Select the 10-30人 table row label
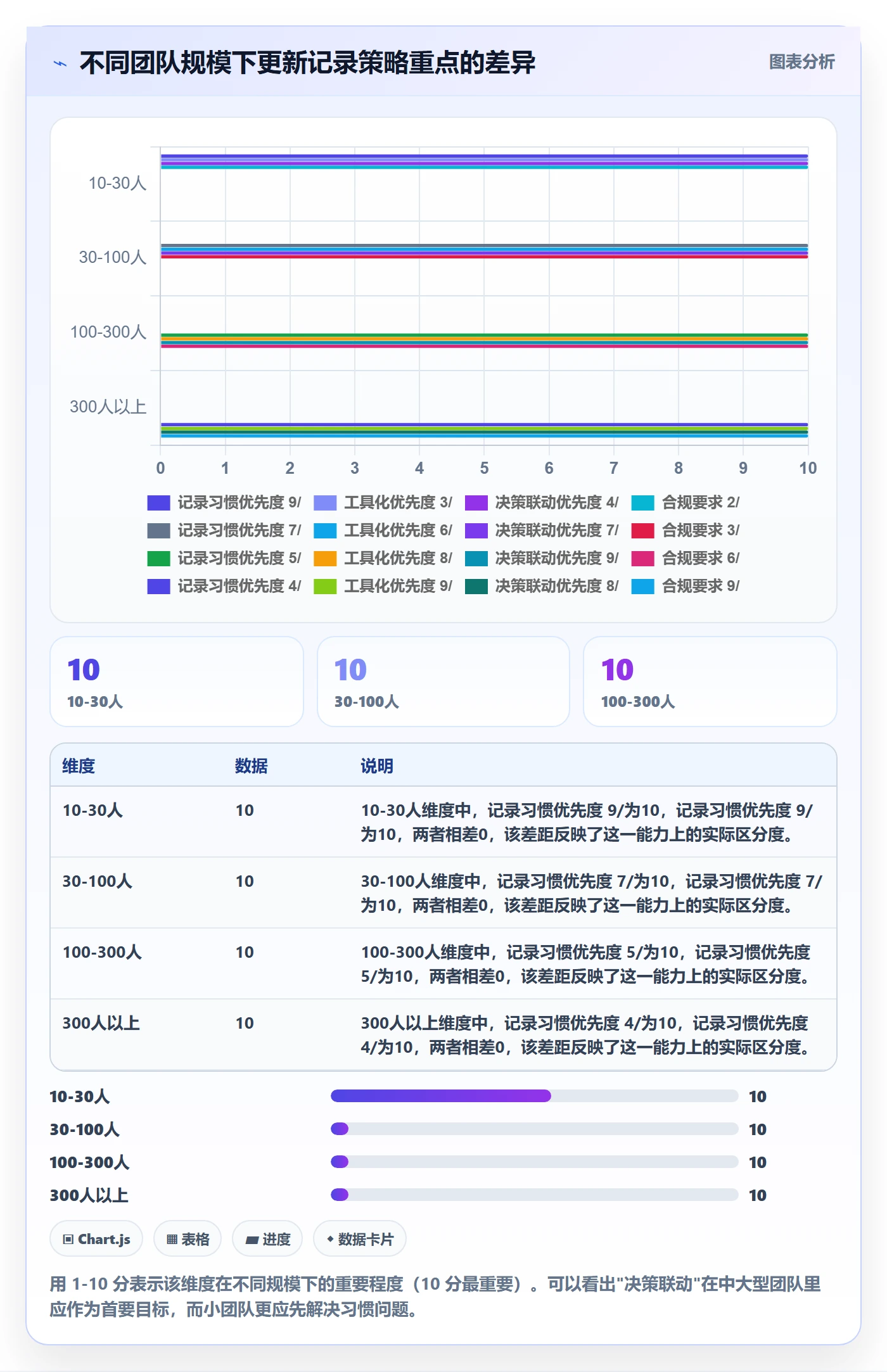 93,811
